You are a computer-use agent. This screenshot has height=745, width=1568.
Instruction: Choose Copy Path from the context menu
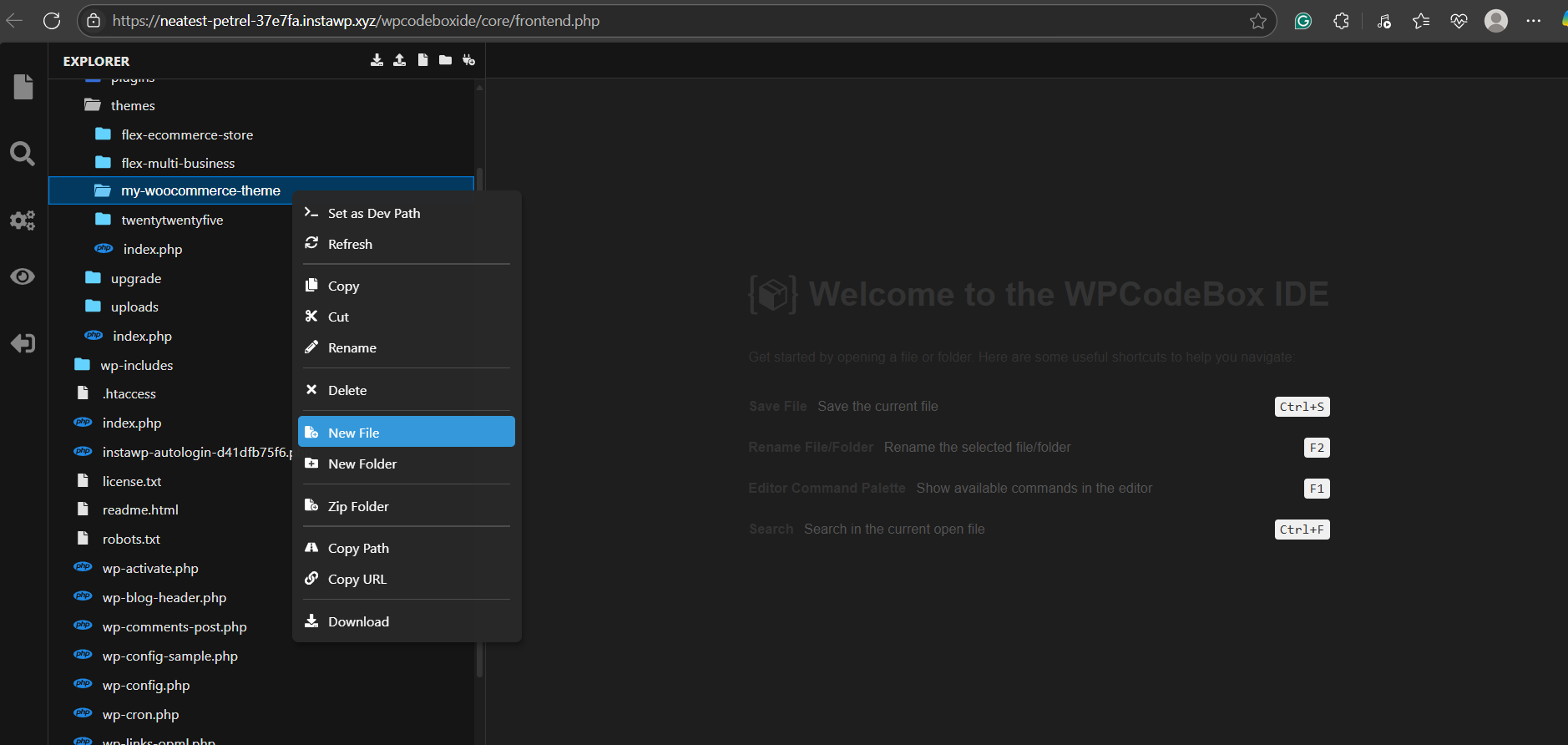[406, 548]
